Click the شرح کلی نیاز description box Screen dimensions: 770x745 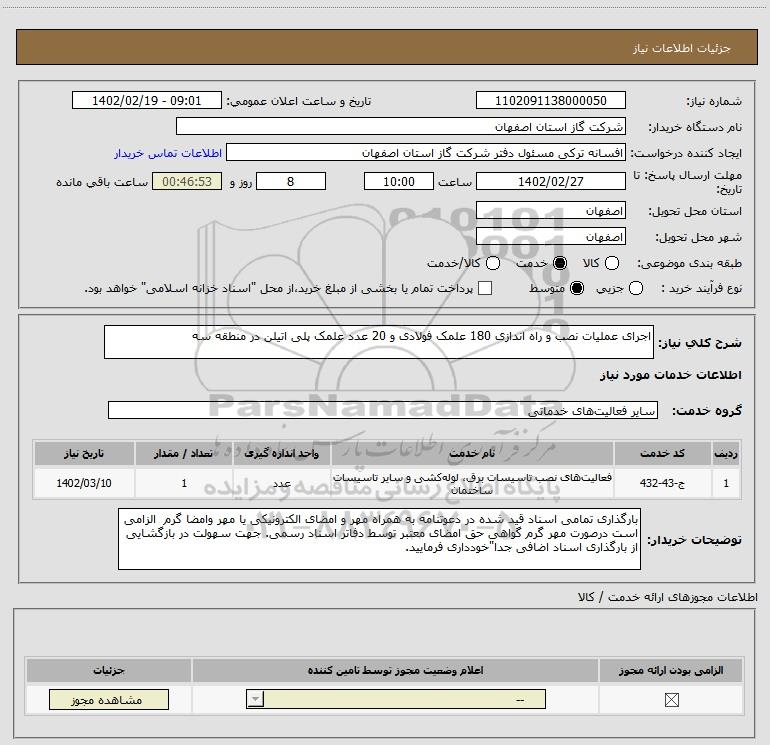pyautogui.click(x=379, y=342)
